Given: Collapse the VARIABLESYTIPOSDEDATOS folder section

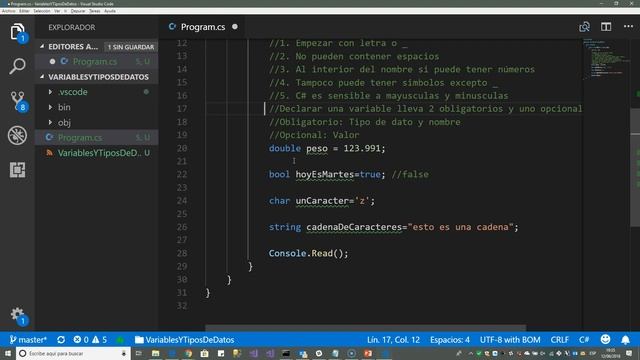Looking at the screenshot, I should [x=42, y=77].
